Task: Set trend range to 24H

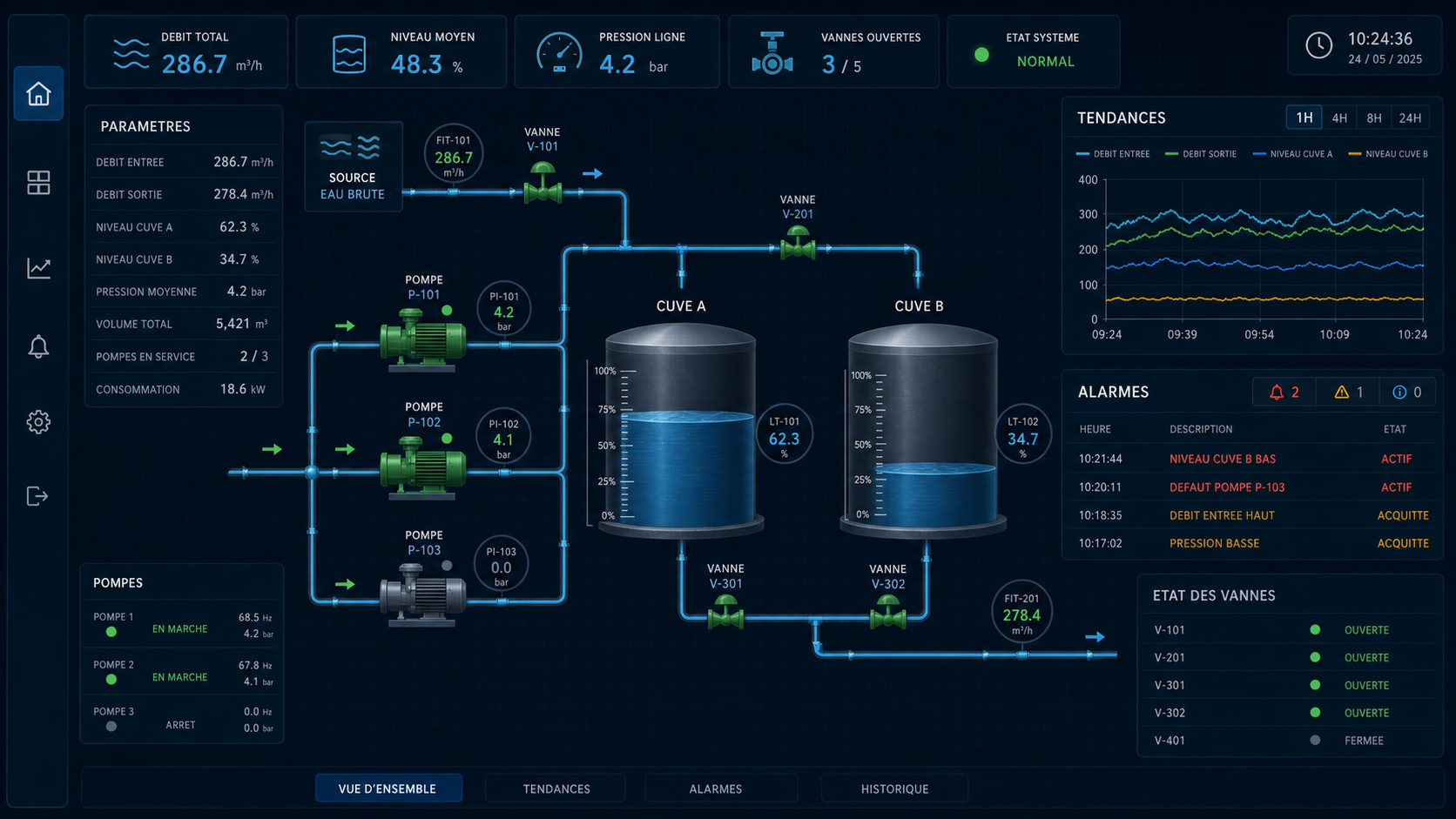Action: [x=1410, y=117]
